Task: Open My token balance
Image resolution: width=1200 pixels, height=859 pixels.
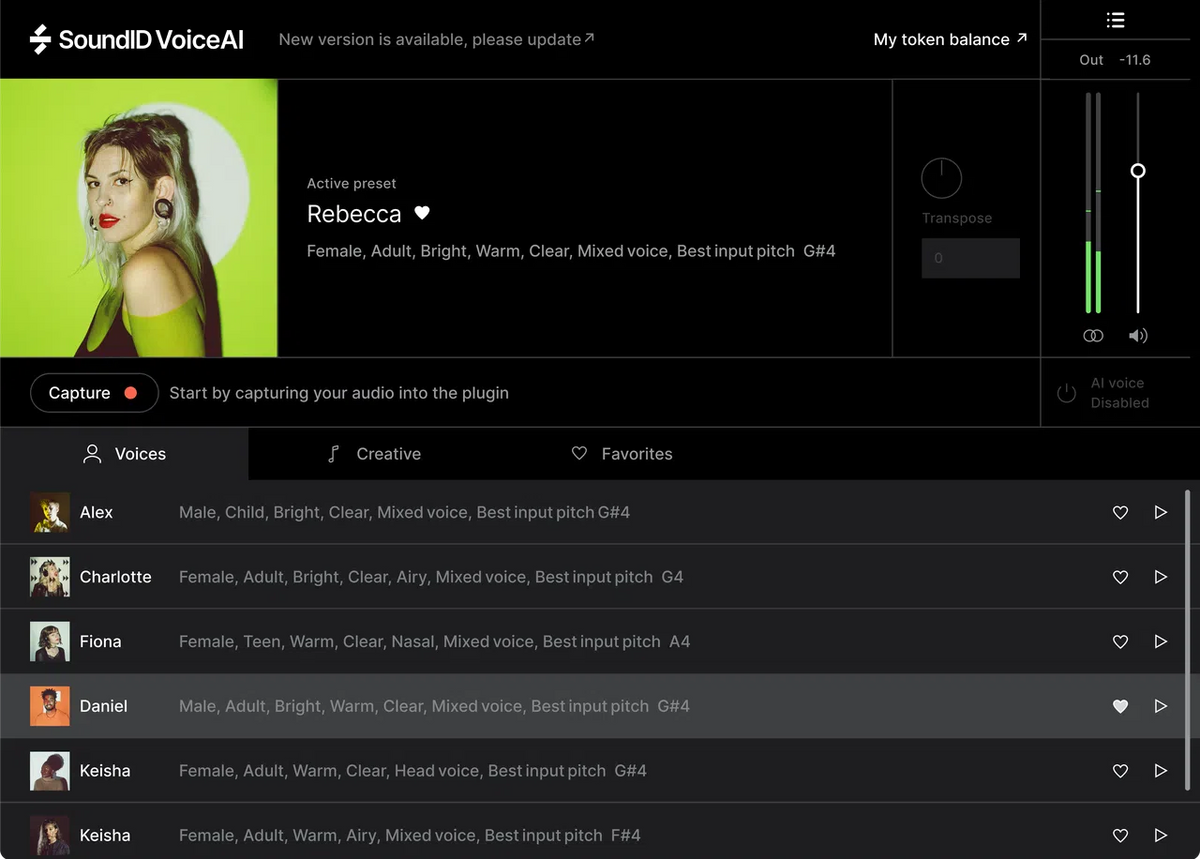Action: (x=948, y=39)
